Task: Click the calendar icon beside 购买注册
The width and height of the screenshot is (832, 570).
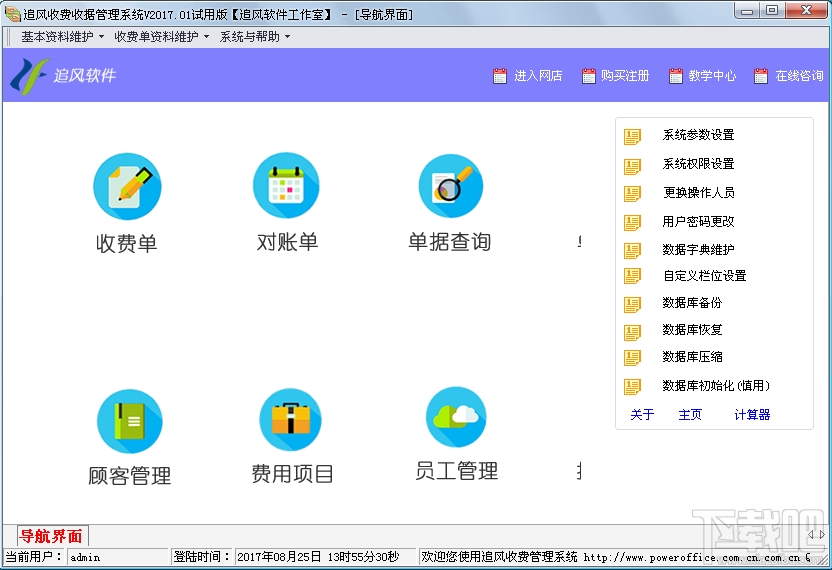Action: click(x=588, y=76)
